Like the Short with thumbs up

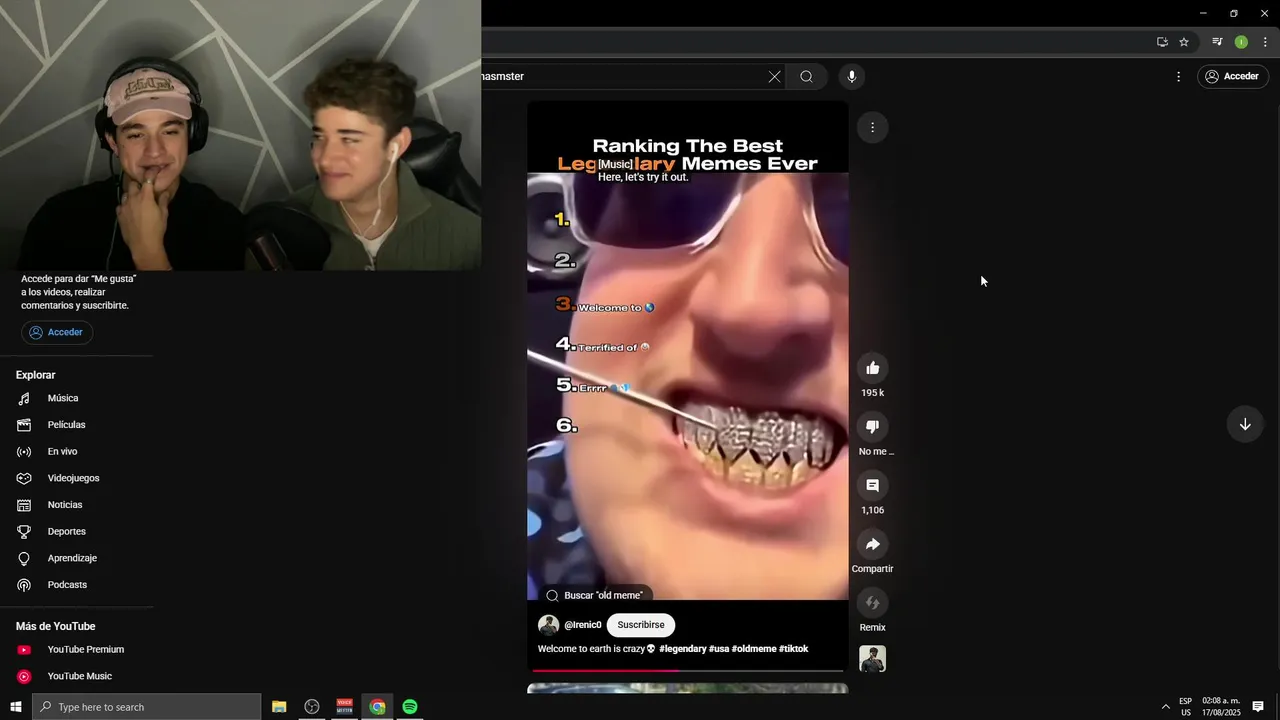click(872, 368)
